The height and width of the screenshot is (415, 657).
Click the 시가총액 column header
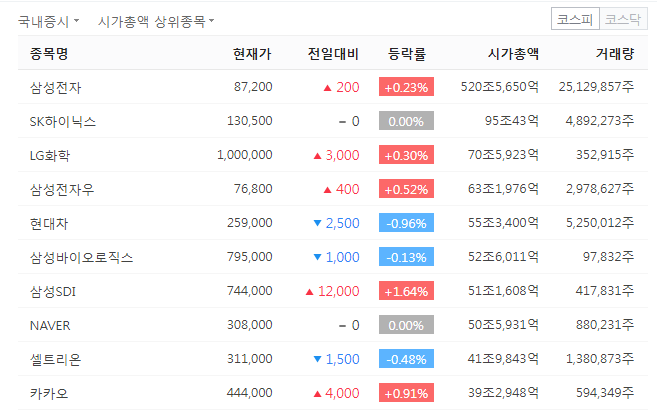coord(513,54)
